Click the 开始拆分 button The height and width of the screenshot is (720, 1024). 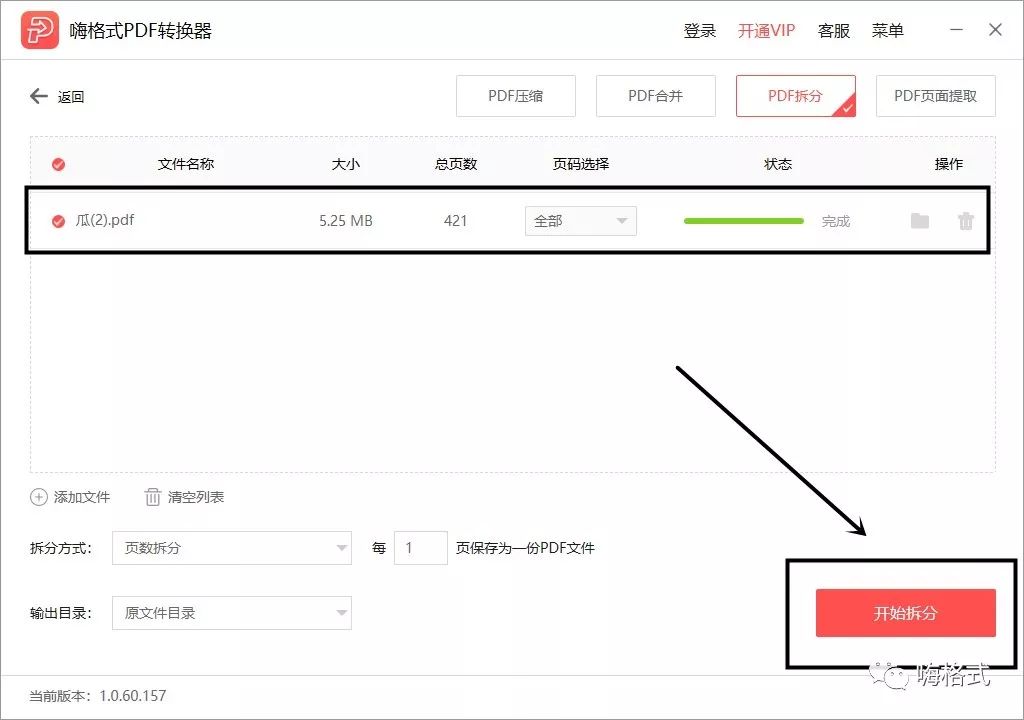[905, 613]
